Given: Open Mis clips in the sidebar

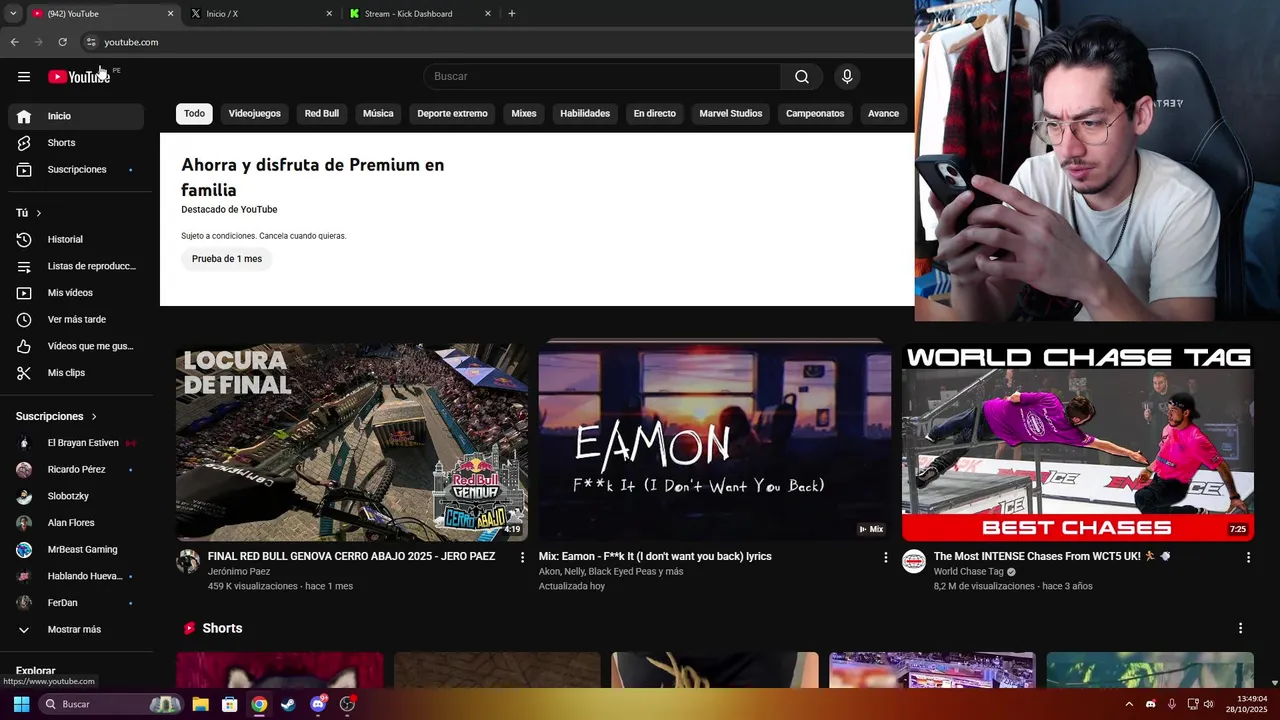Looking at the screenshot, I should coord(76,373).
